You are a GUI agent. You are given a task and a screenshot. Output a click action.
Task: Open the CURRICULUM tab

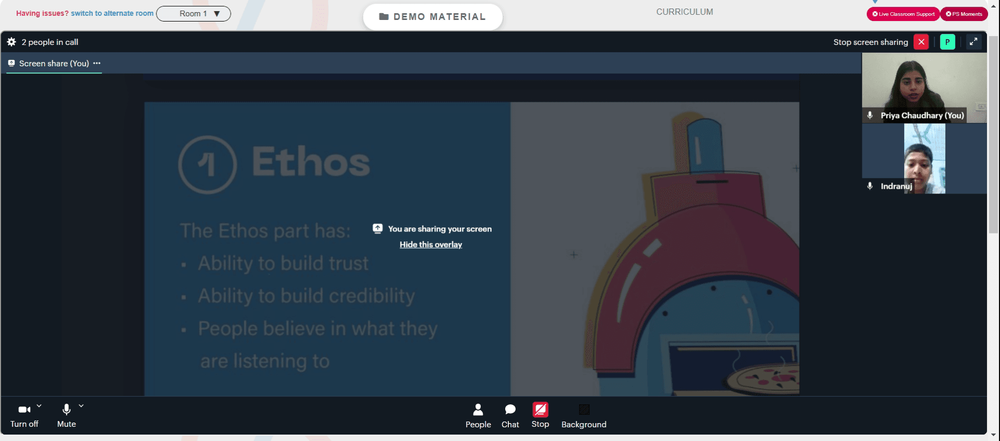pos(685,12)
